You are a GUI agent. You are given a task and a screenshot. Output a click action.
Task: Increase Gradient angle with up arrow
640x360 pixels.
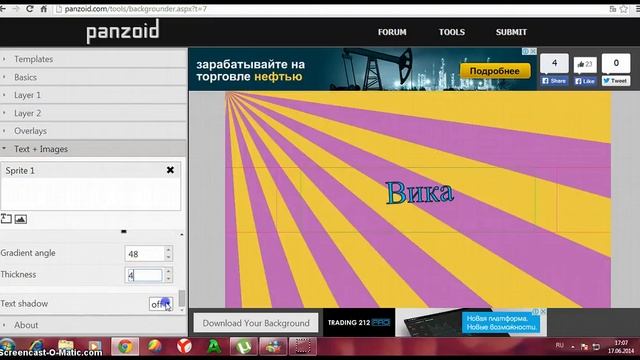click(168, 250)
